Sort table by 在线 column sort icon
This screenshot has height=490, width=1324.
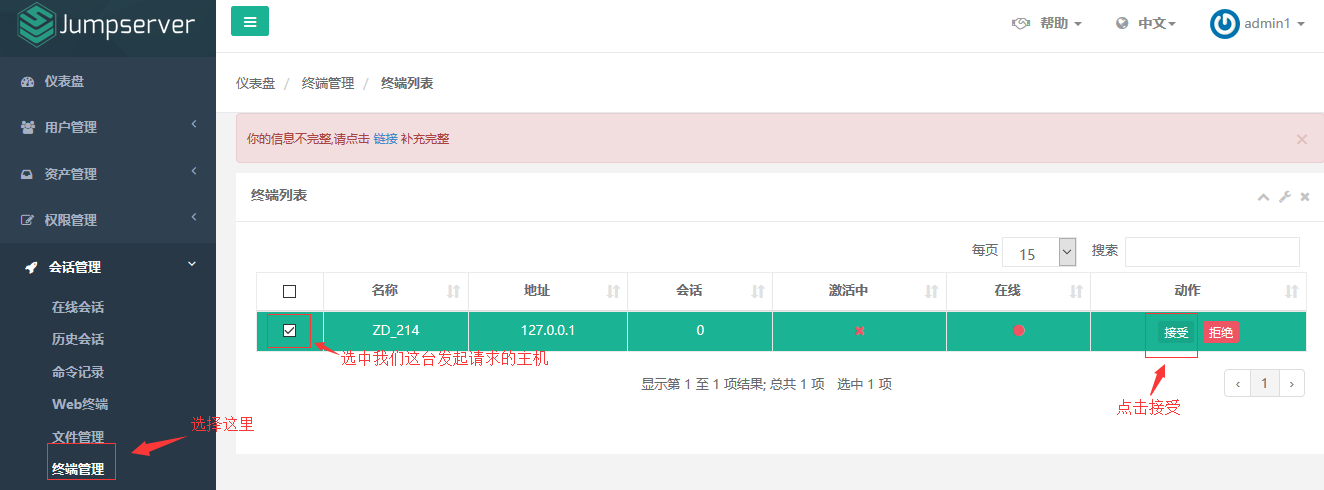coord(1076,291)
